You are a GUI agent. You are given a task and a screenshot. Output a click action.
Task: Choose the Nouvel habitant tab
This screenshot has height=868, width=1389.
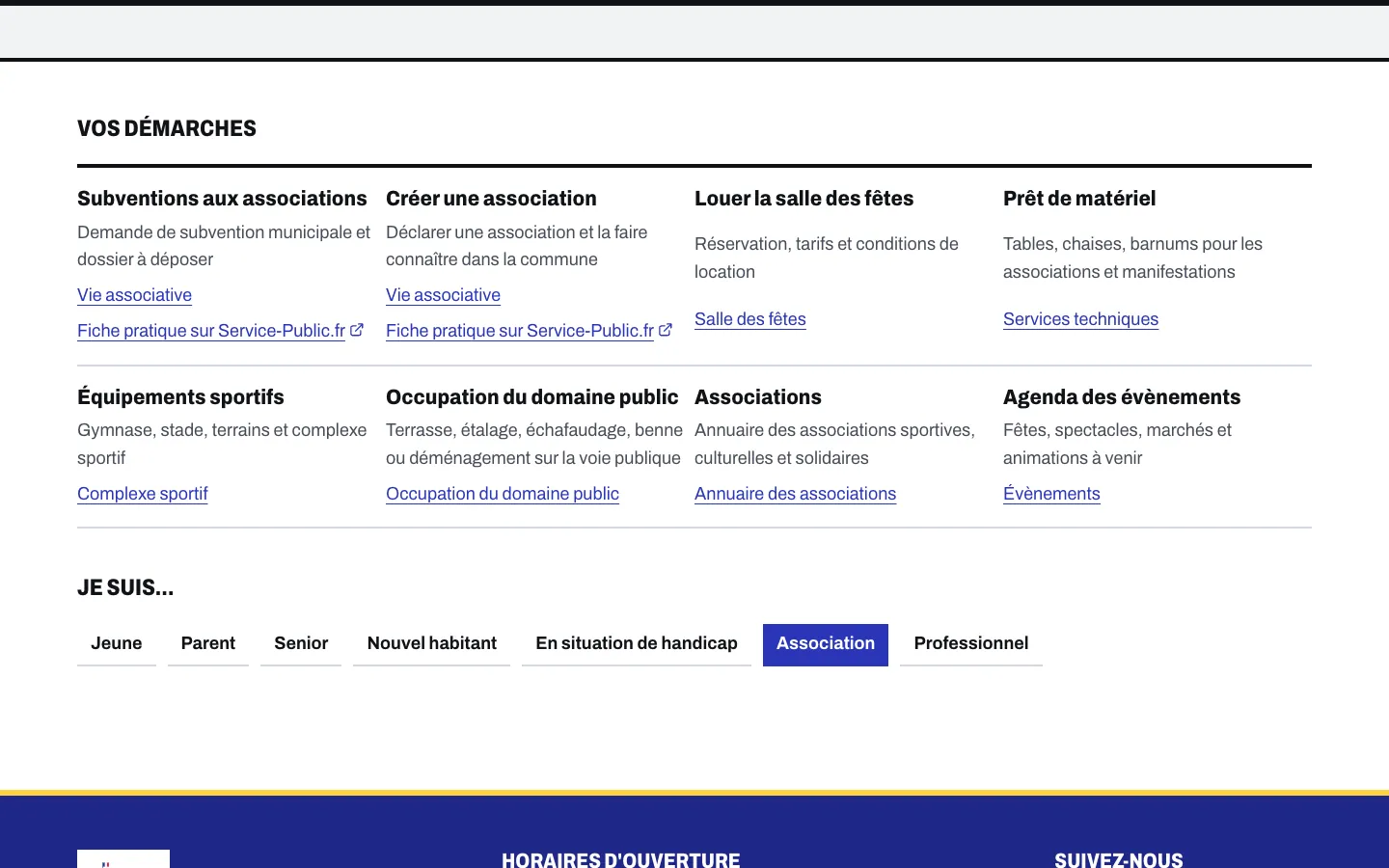[432, 643]
